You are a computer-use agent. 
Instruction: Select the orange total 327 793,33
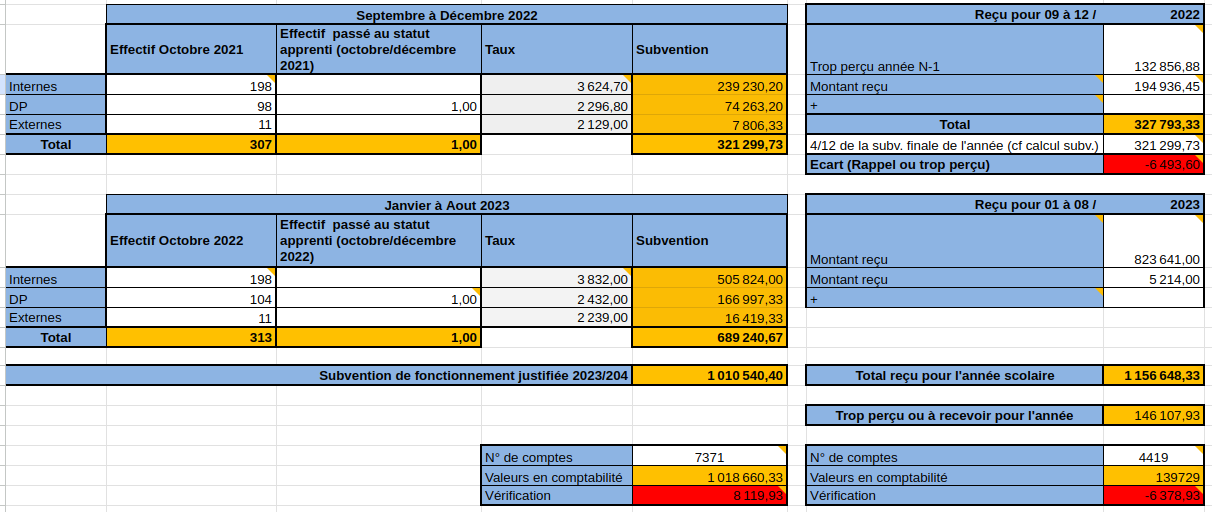[1153, 124]
